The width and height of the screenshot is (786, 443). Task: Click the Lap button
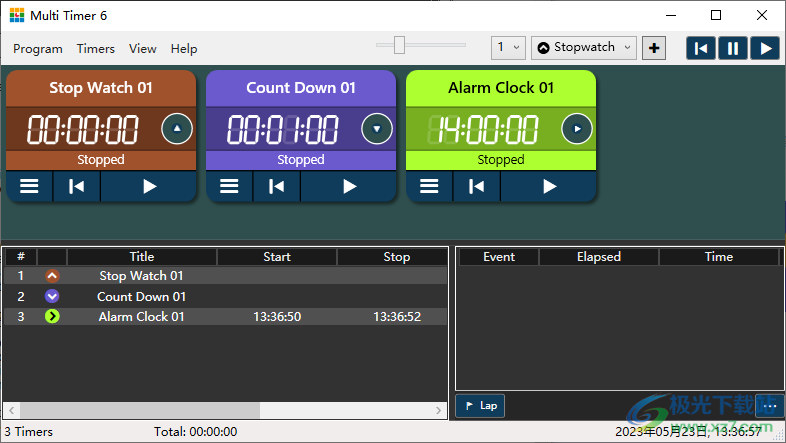(x=480, y=405)
